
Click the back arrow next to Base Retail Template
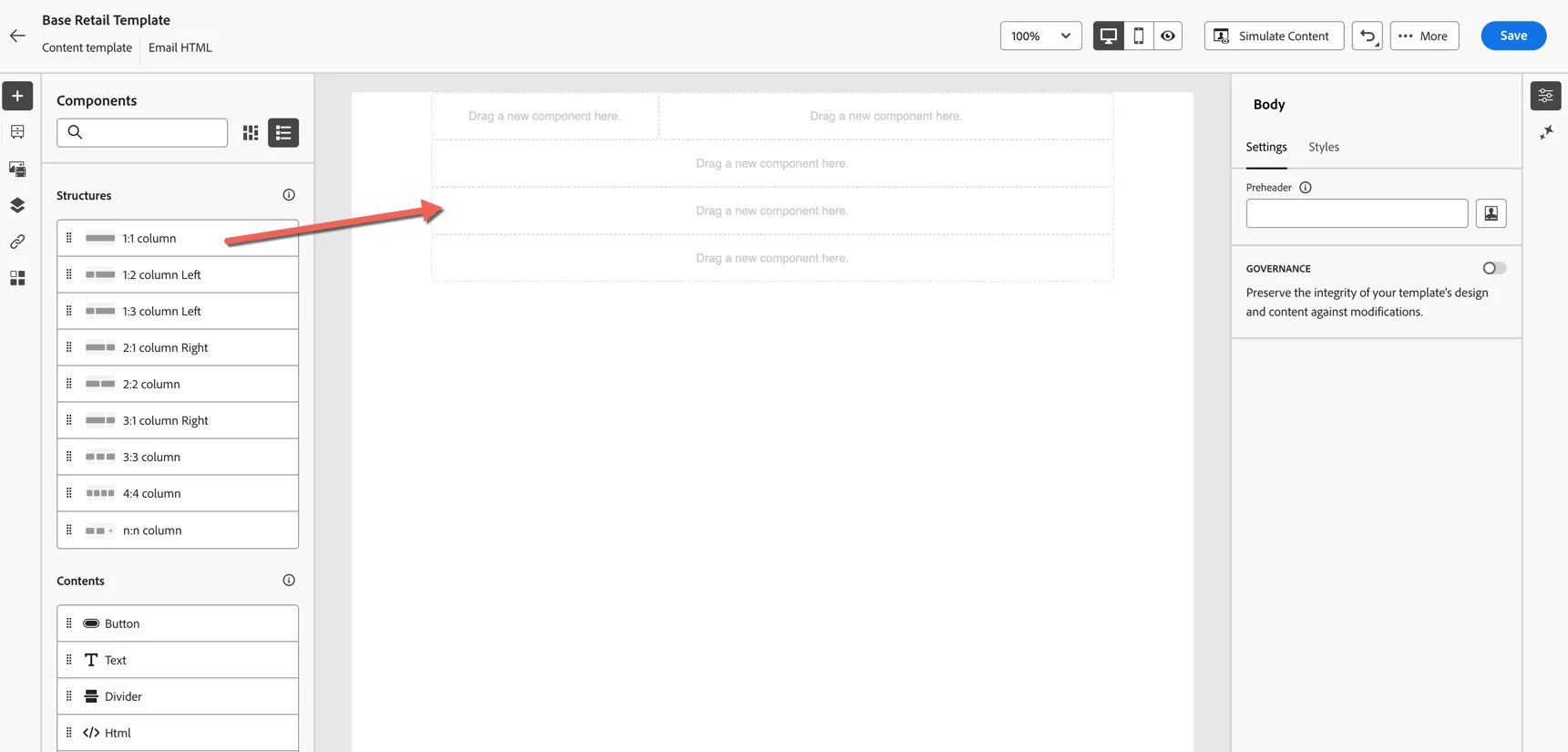click(17, 36)
